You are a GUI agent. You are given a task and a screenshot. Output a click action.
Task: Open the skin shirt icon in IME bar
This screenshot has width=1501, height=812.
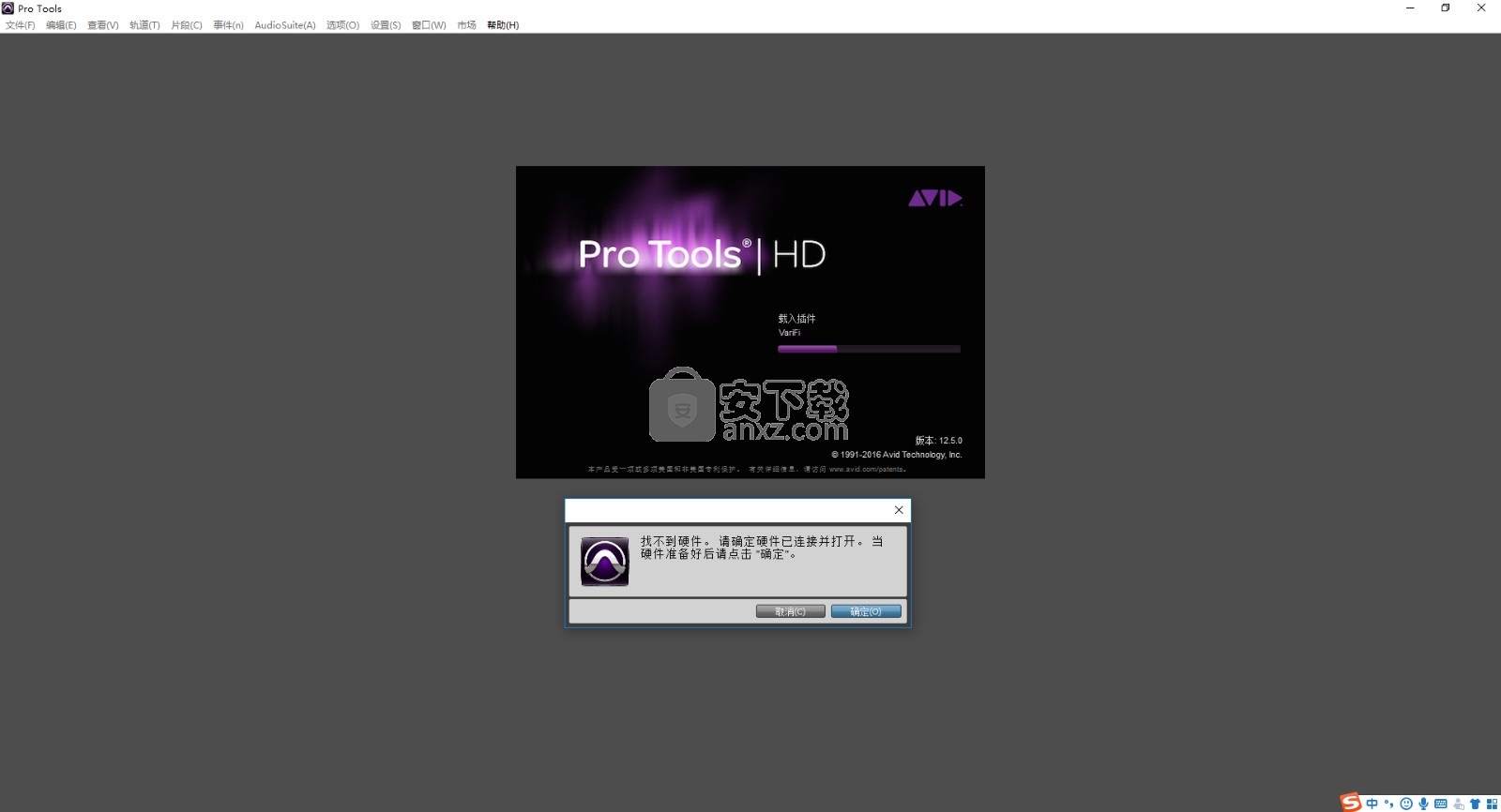1476,804
